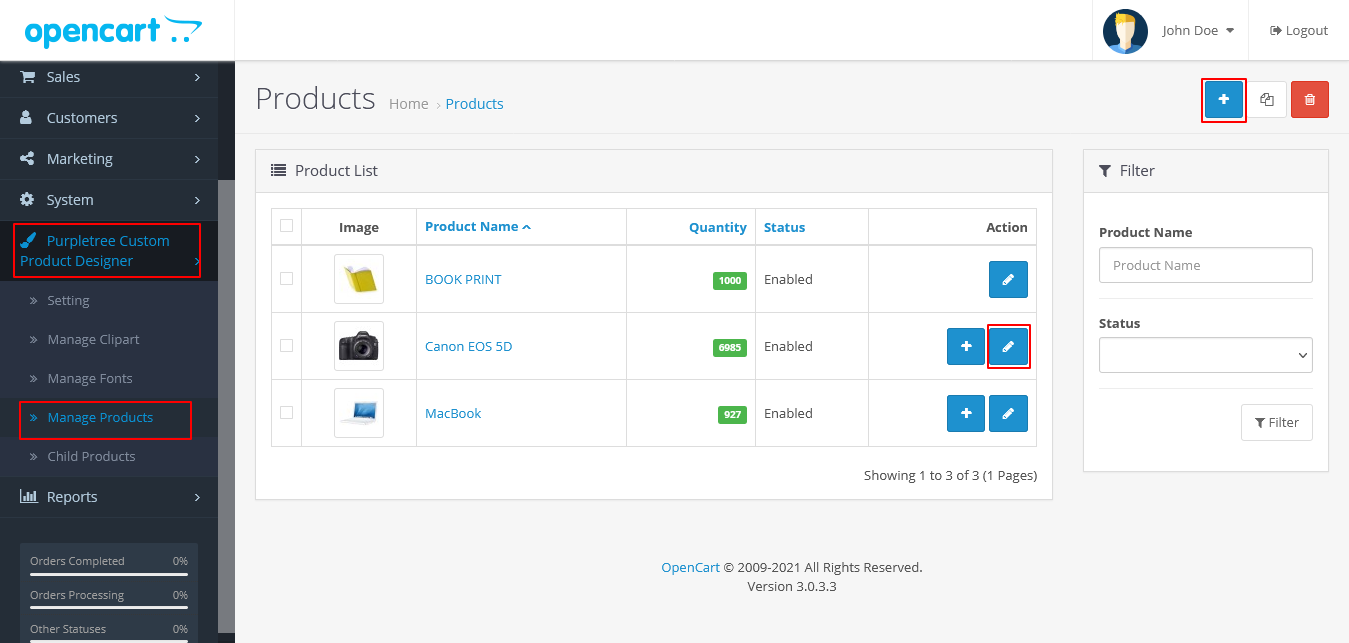Select all products with header checkbox

(x=287, y=226)
